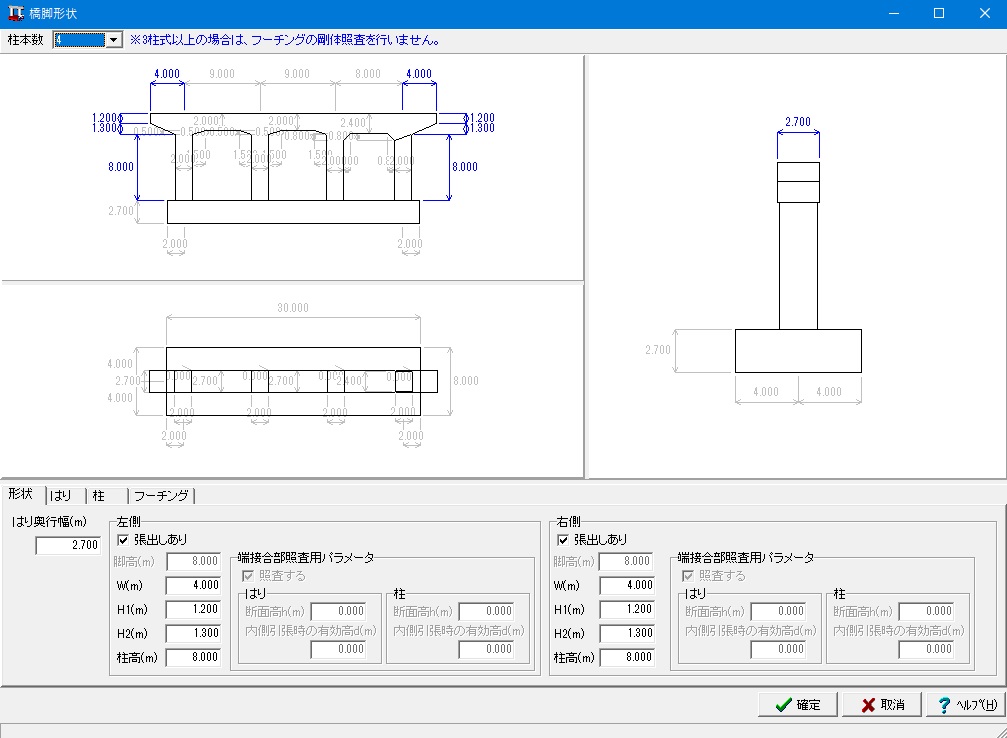Viewport: 1007px width, 738px height.
Task: Open the フーチング tab
Action: (x=162, y=495)
